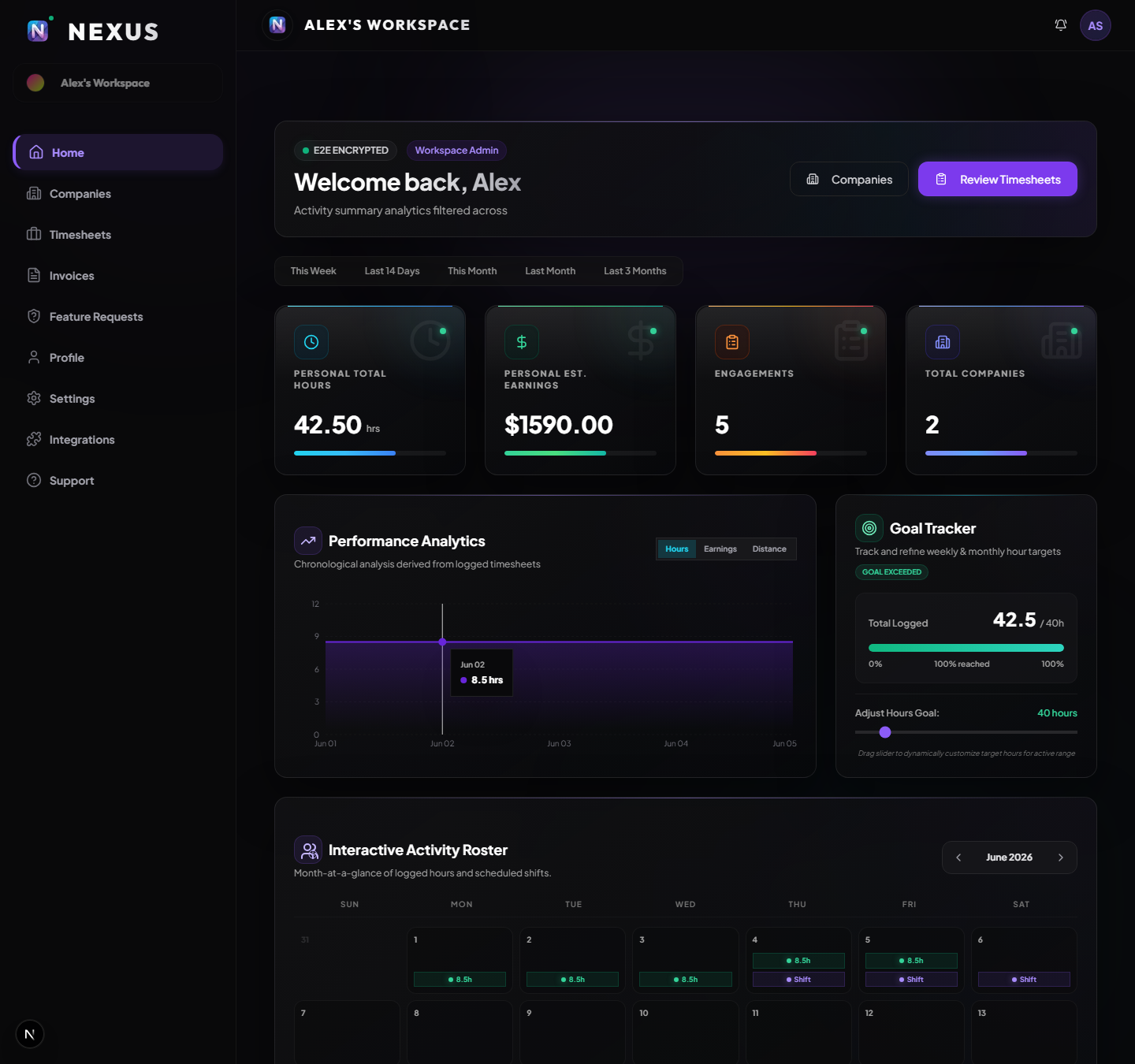This screenshot has height=1064, width=1135.
Task: Click the Jun 04 axis label
Action: pos(675,744)
